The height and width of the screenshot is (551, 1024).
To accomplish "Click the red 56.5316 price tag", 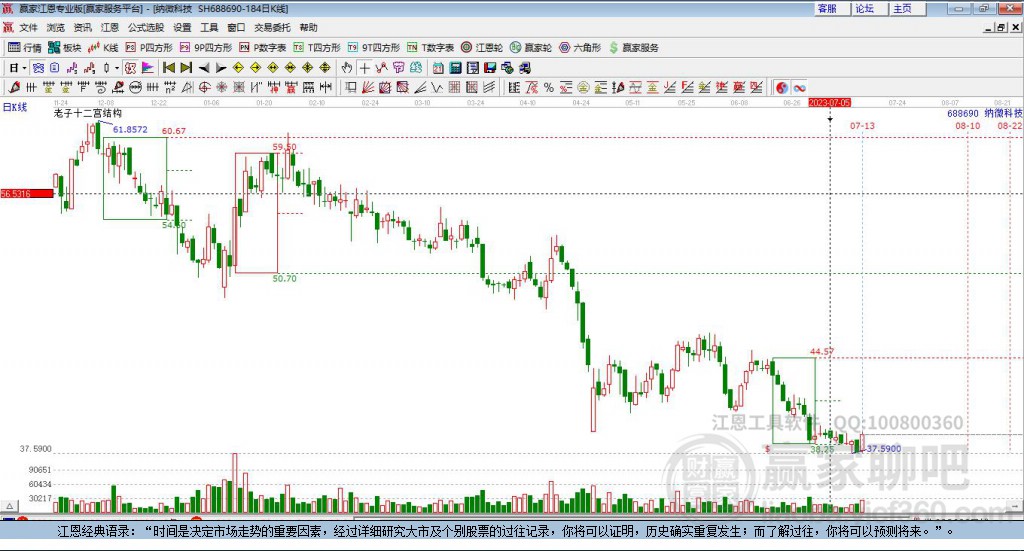I will pyautogui.click(x=27, y=193).
